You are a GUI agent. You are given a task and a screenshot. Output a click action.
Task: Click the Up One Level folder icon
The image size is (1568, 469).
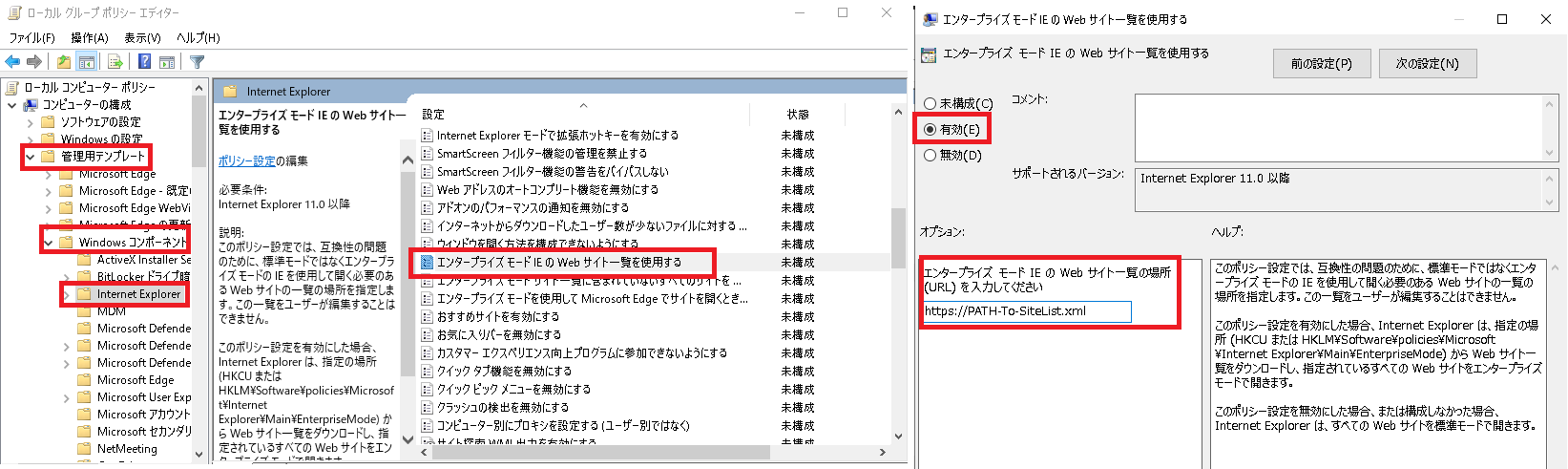[63, 62]
